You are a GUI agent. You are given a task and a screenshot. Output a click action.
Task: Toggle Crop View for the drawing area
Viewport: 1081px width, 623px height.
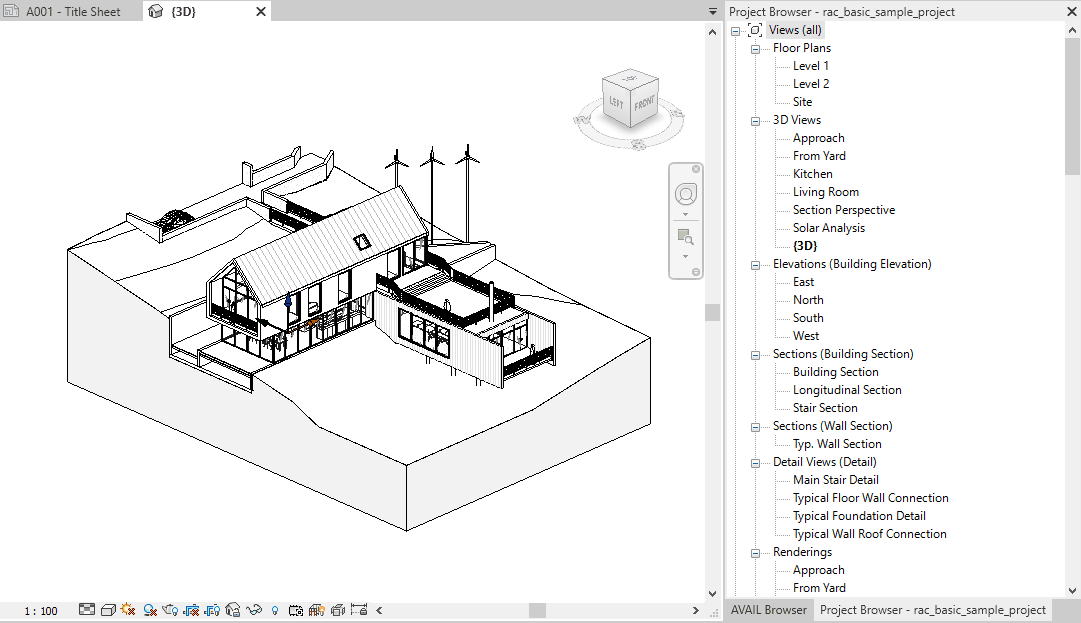click(190, 610)
